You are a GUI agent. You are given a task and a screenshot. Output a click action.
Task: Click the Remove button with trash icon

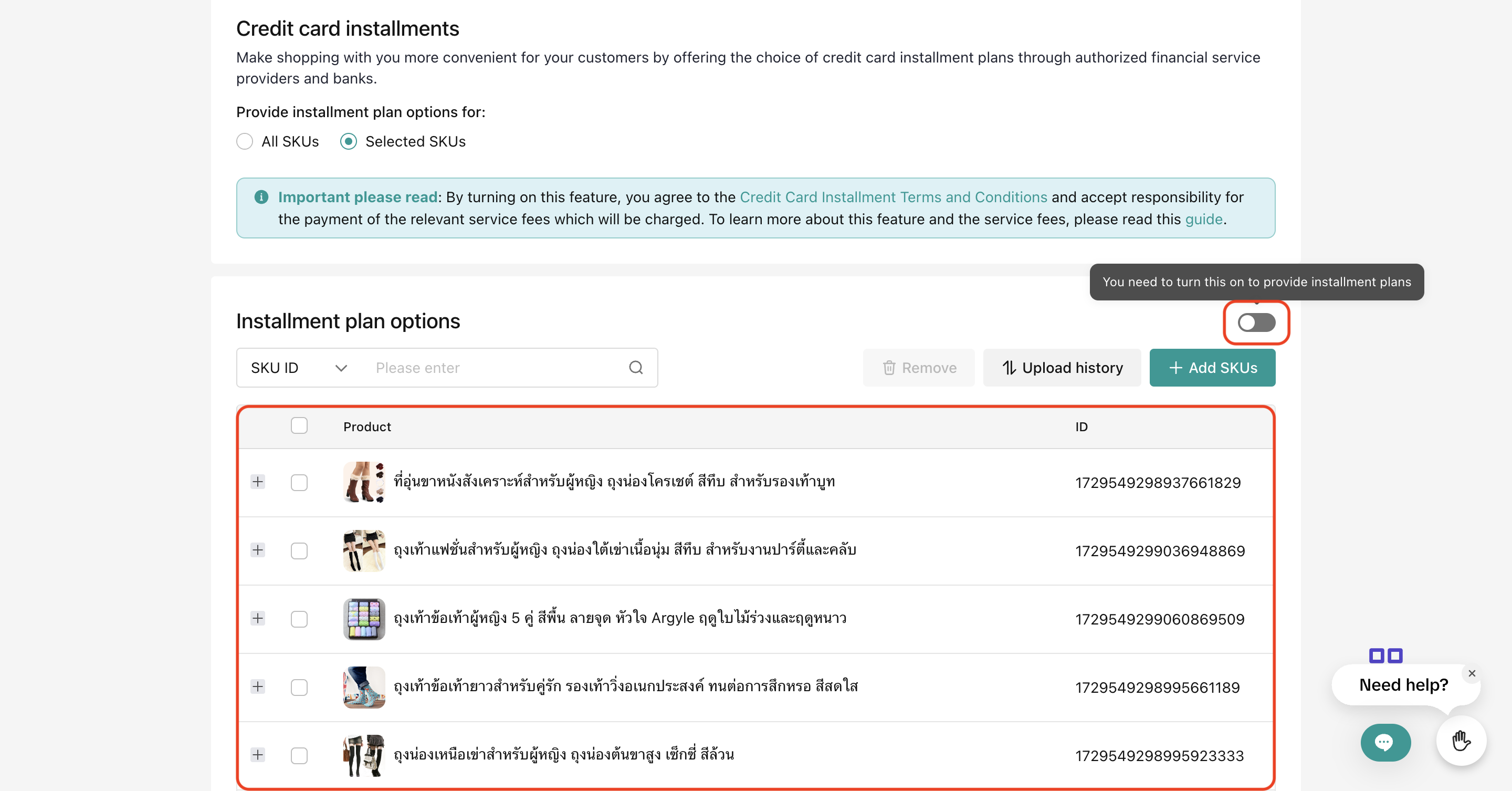[919, 368]
